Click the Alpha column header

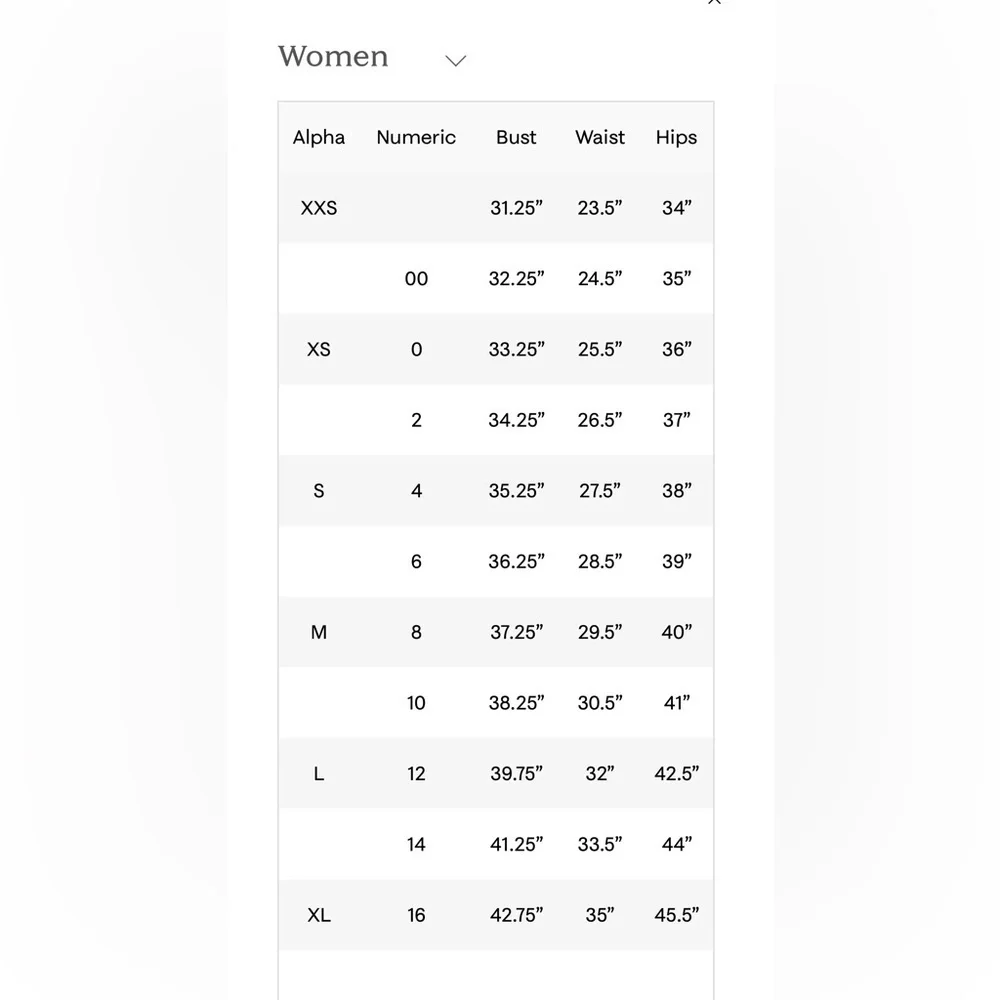tap(318, 137)
